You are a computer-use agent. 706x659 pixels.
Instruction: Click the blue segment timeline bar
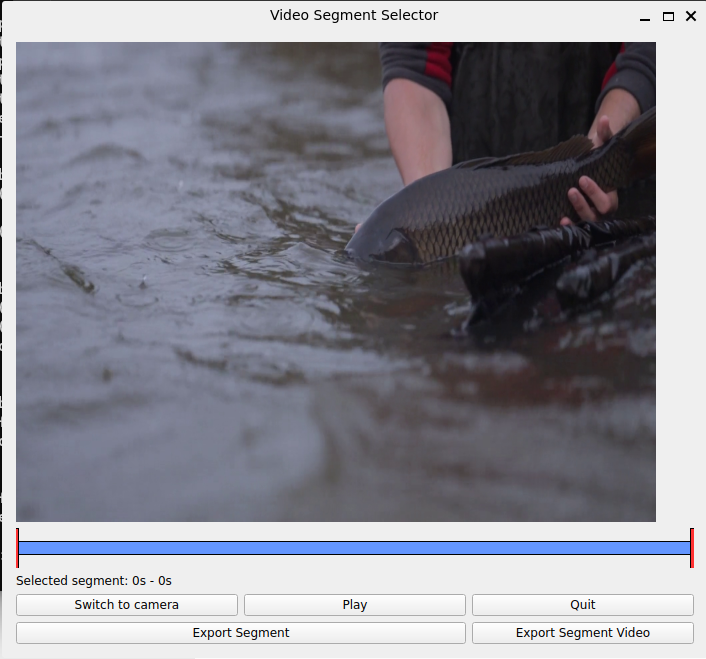point(354,548)
